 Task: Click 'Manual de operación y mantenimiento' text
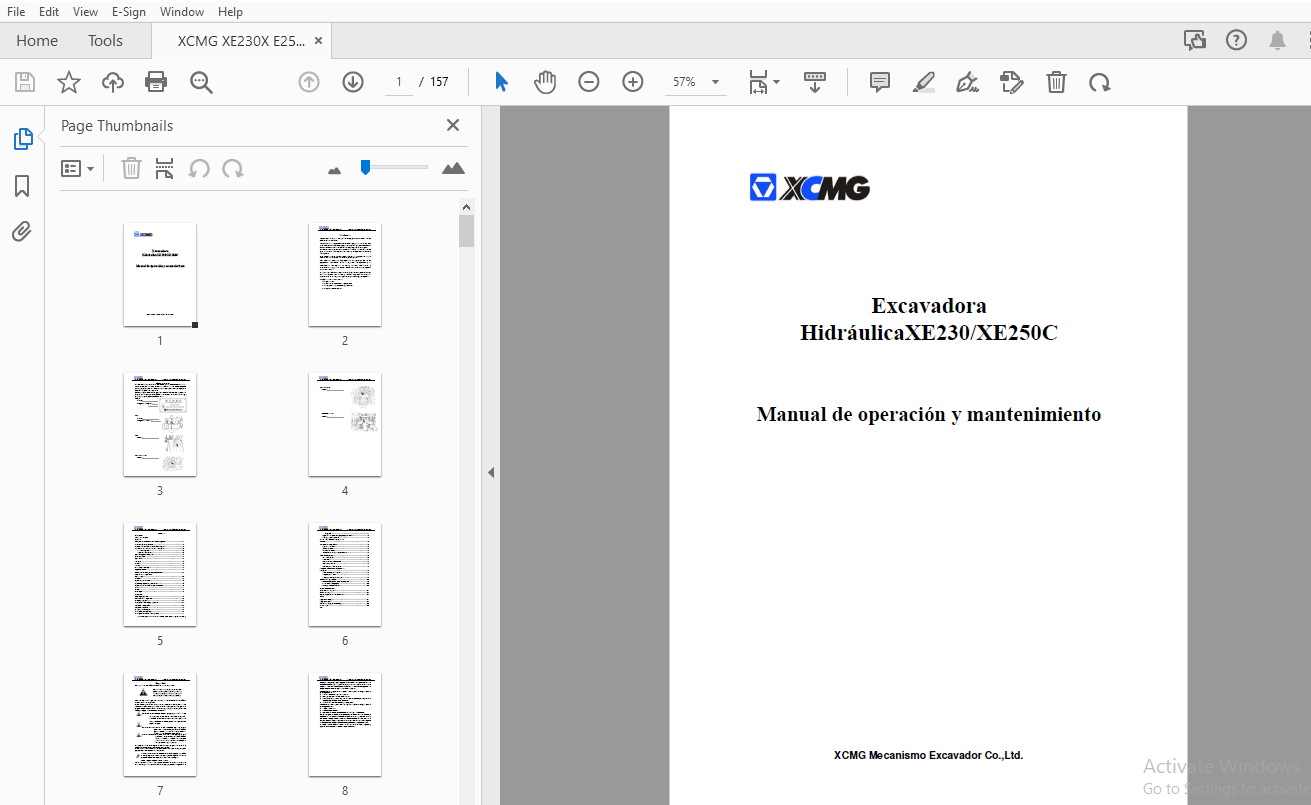[x=929, y=414]
